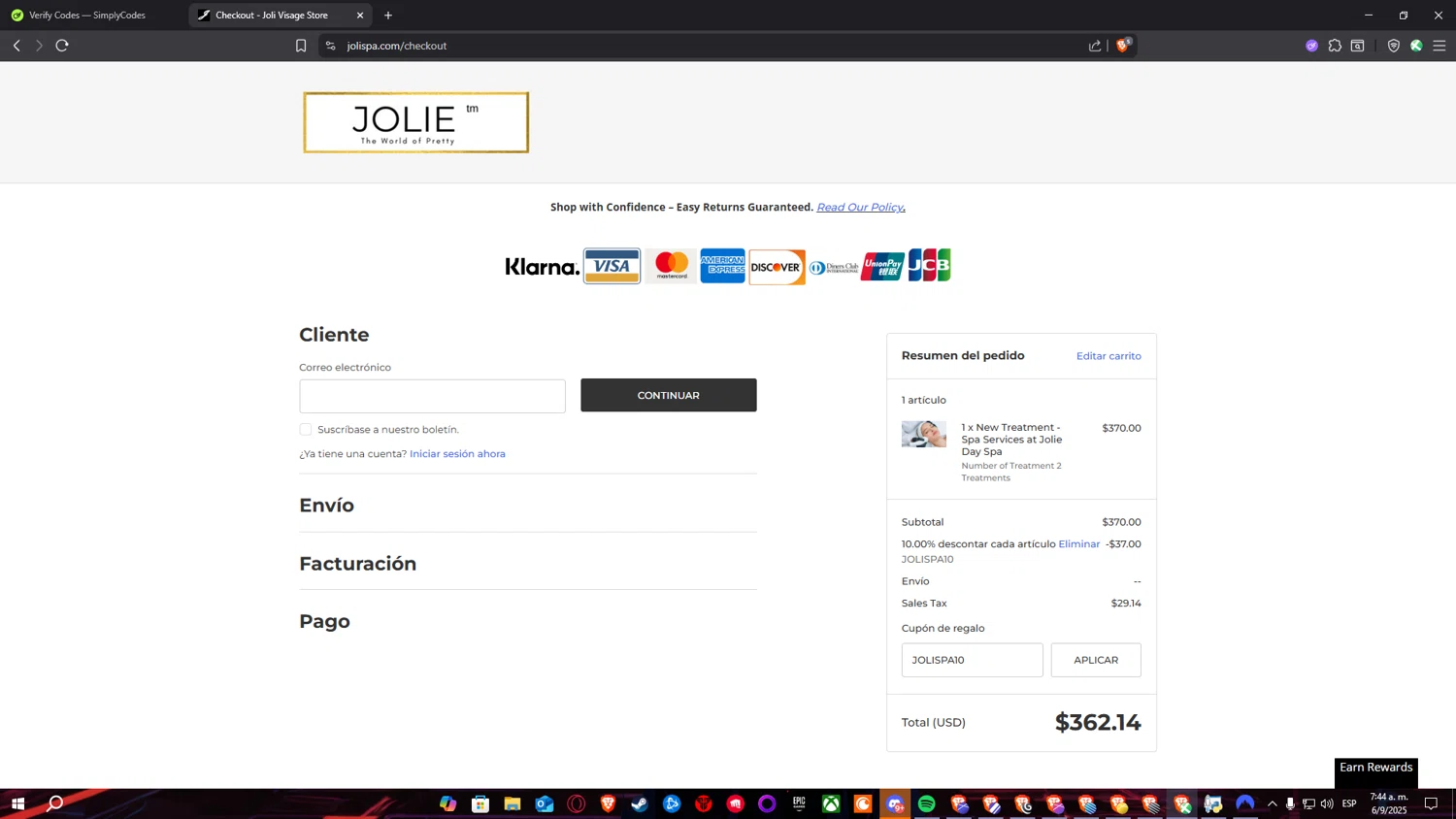Screen dimensions: 1456x819
Task: Click the Sales Tax value $29.14
Action: 1126,604
